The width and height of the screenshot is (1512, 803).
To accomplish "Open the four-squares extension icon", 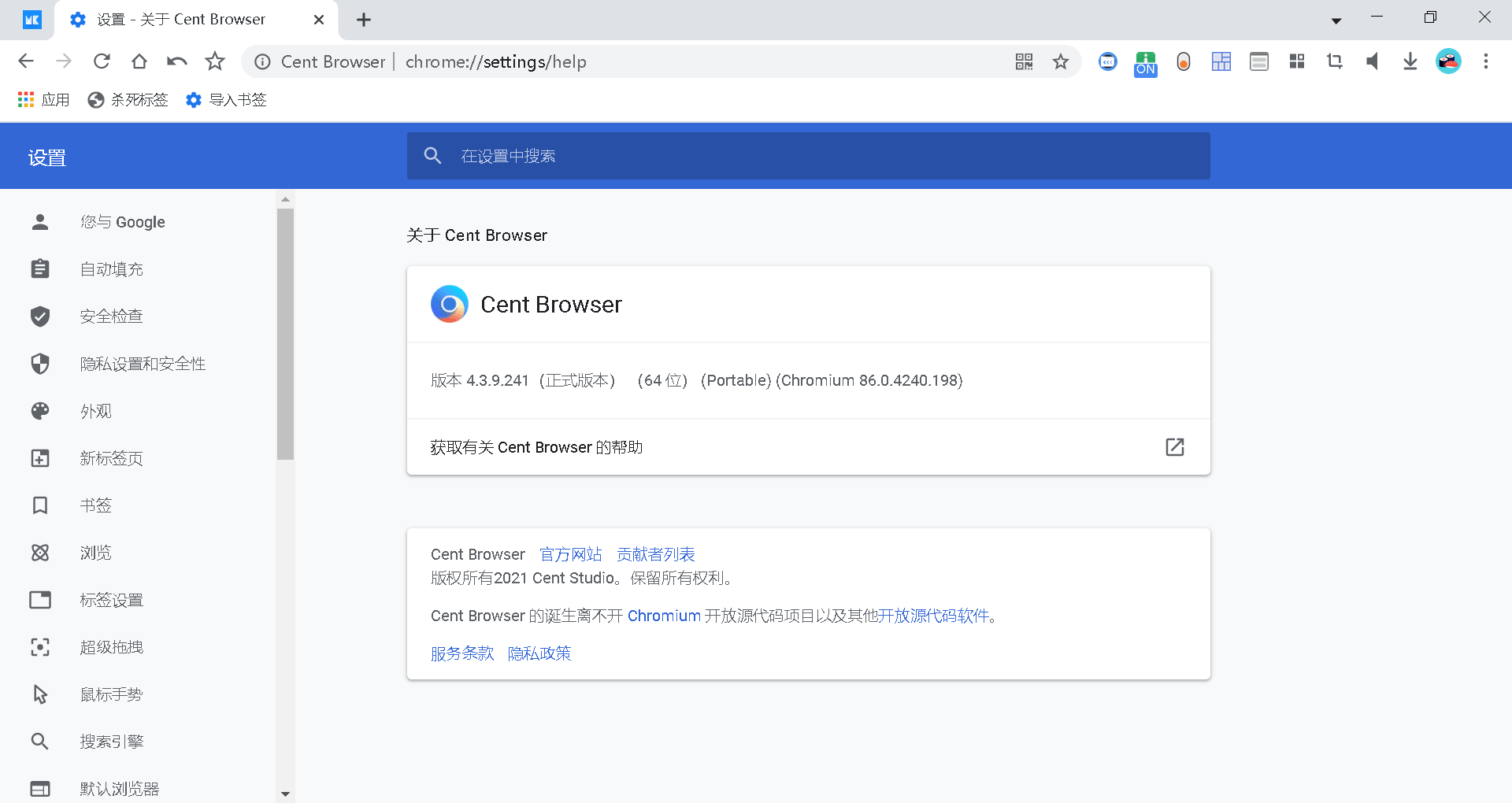I will [x=1297, y=61].
